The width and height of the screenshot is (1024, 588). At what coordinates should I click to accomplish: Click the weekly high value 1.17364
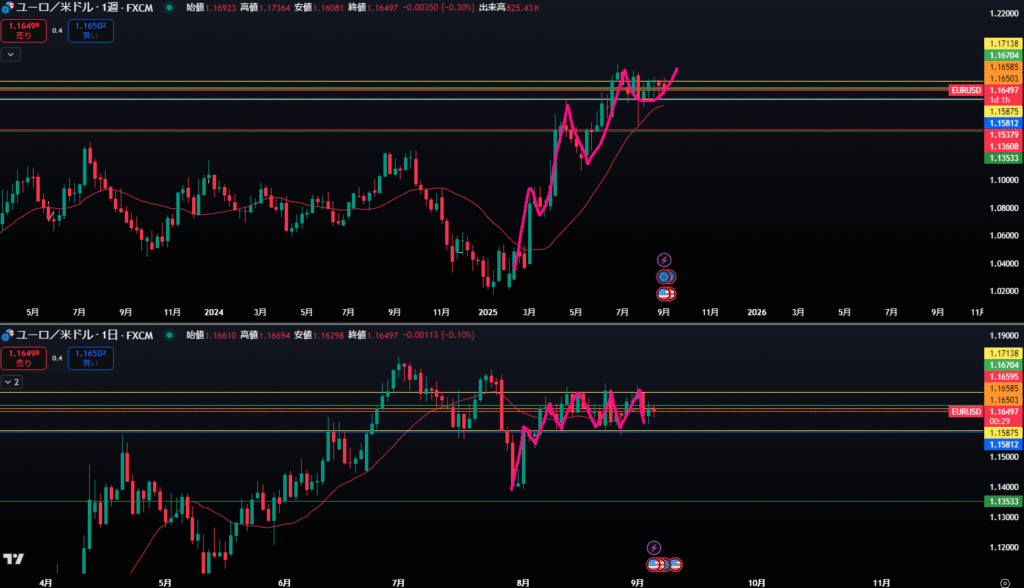(x=274, y=8)
